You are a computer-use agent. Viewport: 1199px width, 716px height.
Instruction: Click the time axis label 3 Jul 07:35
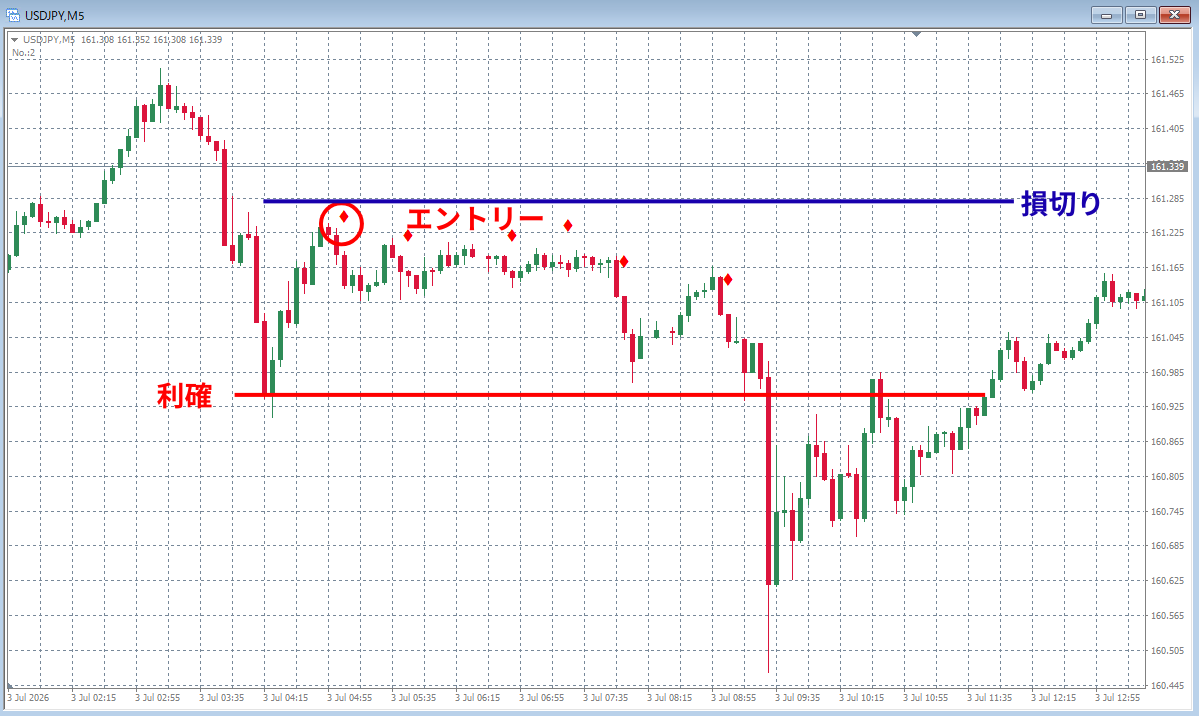pyautogui.click(x=606, y=698)
